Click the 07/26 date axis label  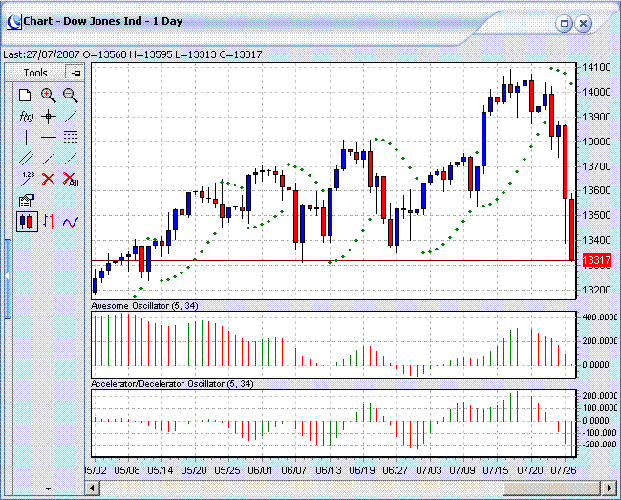coord(563,470)
